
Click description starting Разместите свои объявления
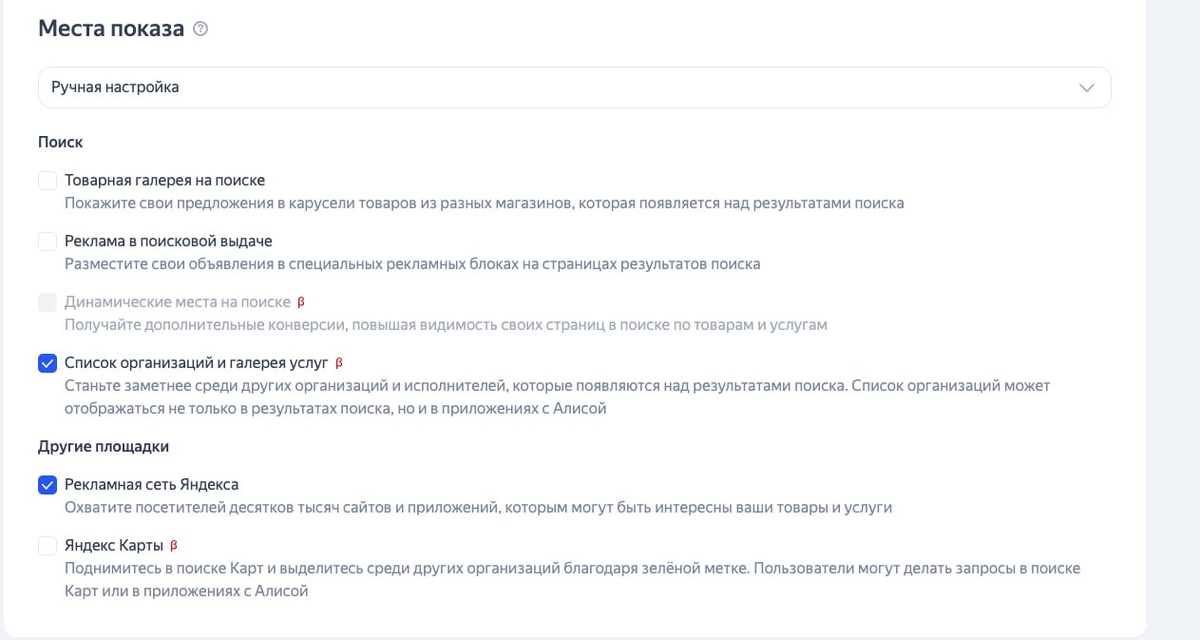click(x=413, y=265)
